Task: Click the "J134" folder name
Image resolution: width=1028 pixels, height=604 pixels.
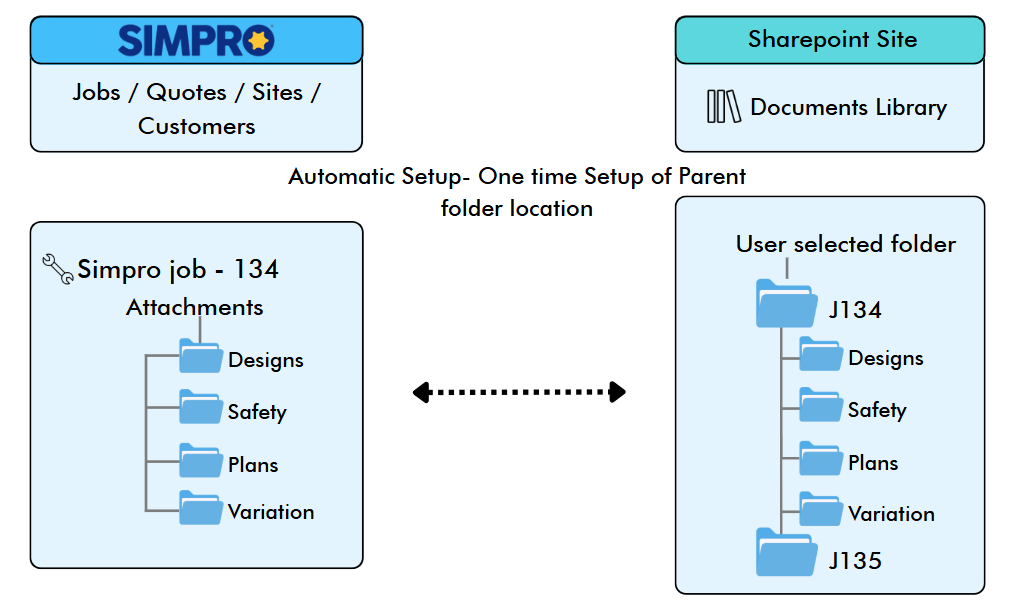Action: coord(855,310)
